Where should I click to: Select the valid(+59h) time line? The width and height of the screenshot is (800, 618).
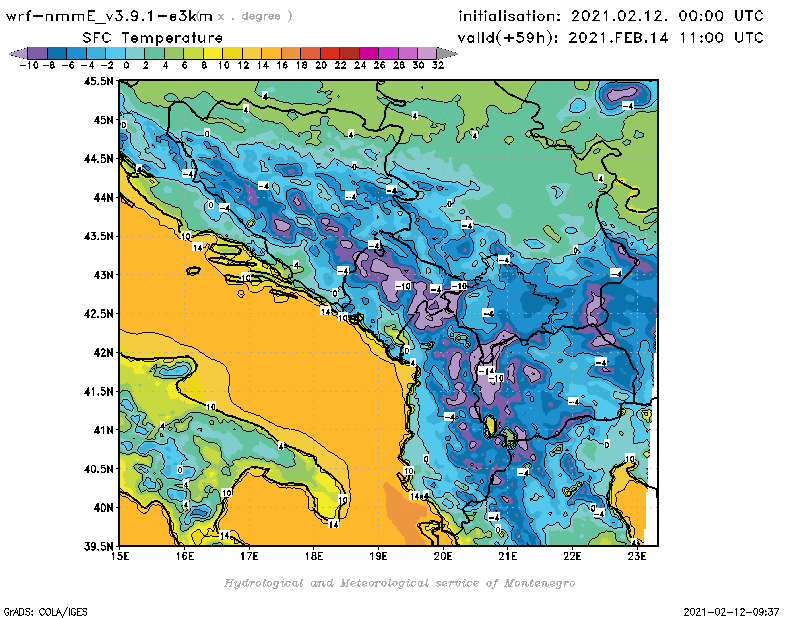tap(611, 38)
